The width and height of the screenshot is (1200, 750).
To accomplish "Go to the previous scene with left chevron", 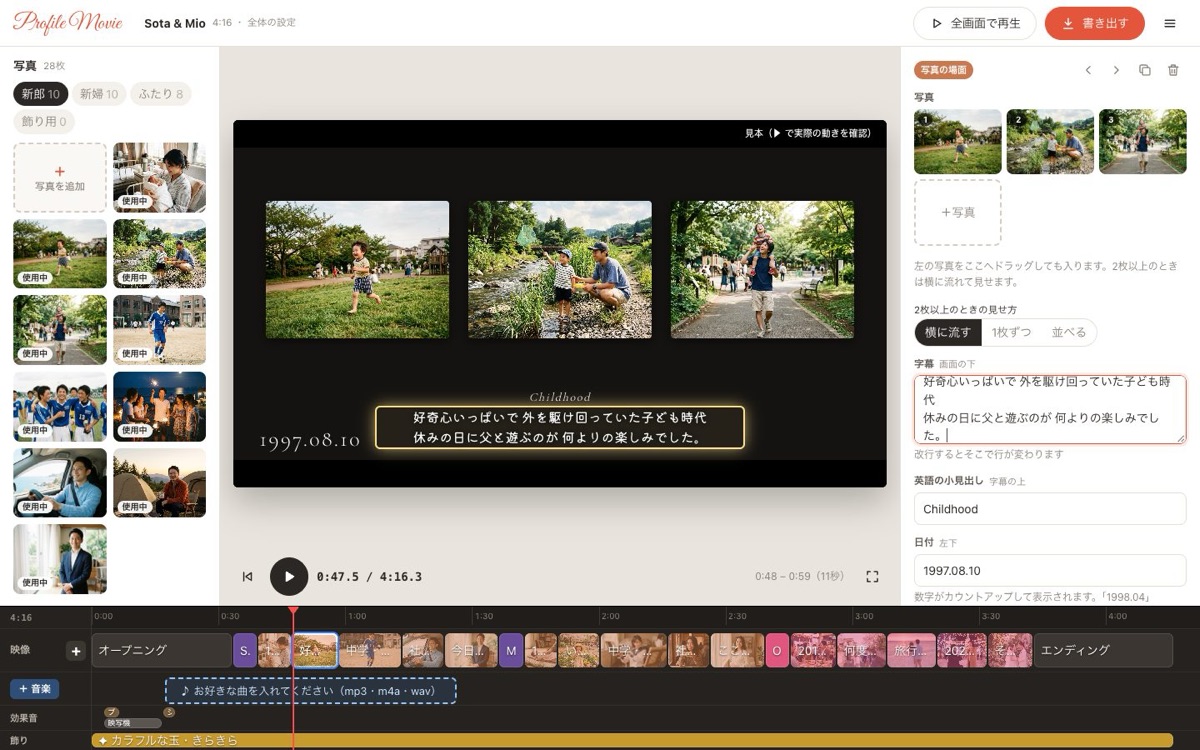I will click(1088, 70).
